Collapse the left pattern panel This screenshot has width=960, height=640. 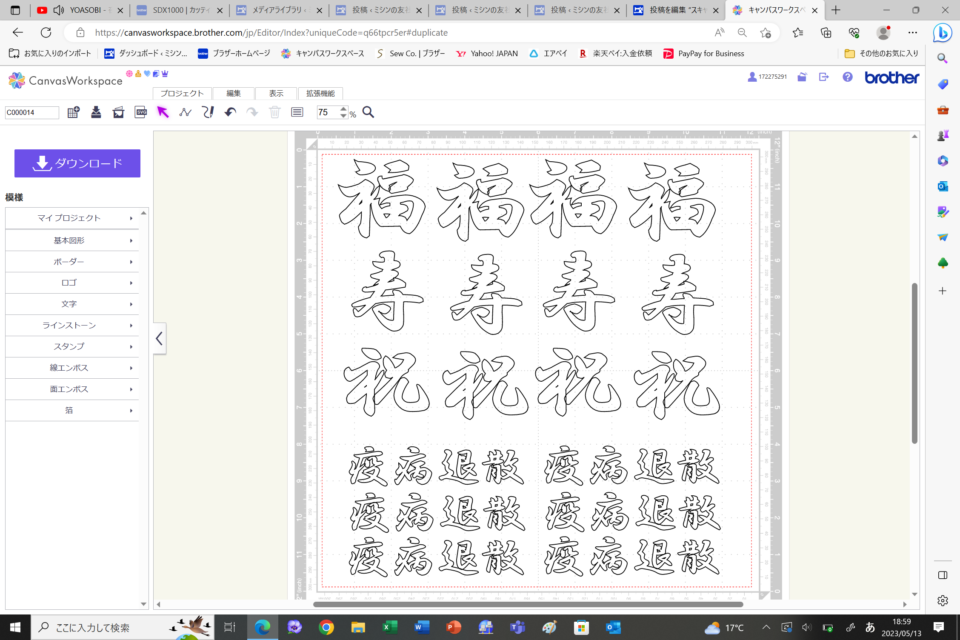click(x=159, y=339)
